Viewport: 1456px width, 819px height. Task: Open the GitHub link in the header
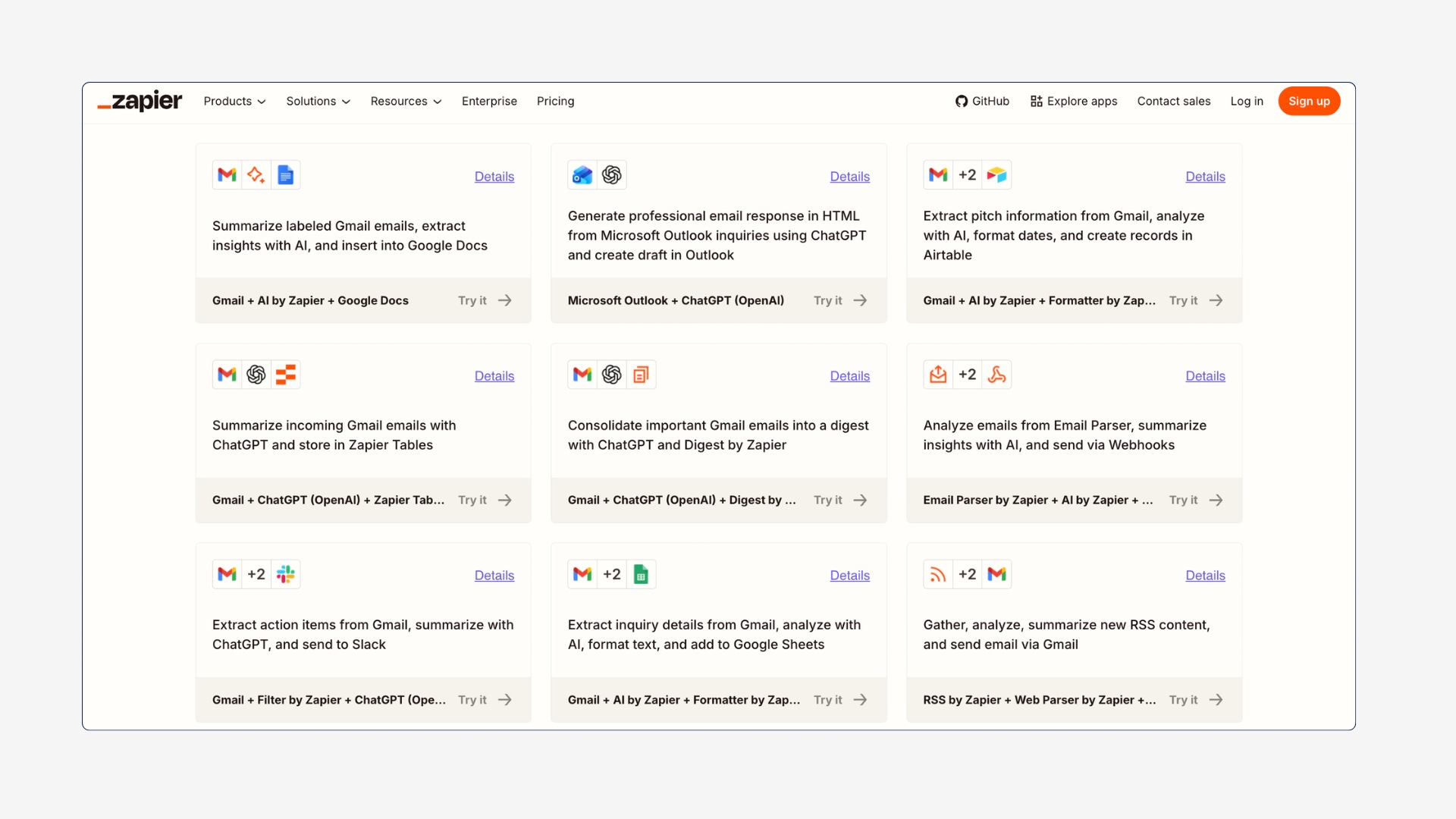(x=982, y=101)
